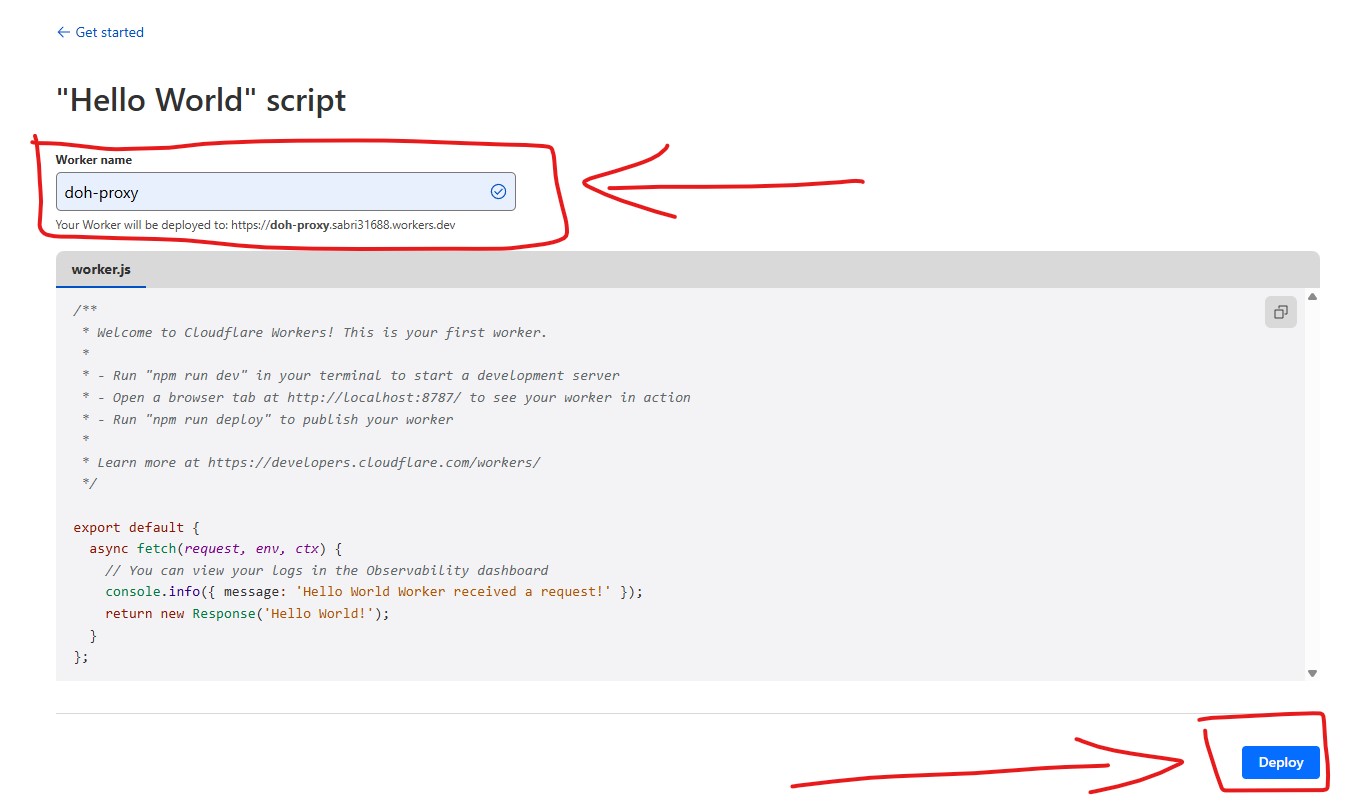Go back via the Get started link
Viewport: 1367px width, 806px height.
(x=109, y=32)
